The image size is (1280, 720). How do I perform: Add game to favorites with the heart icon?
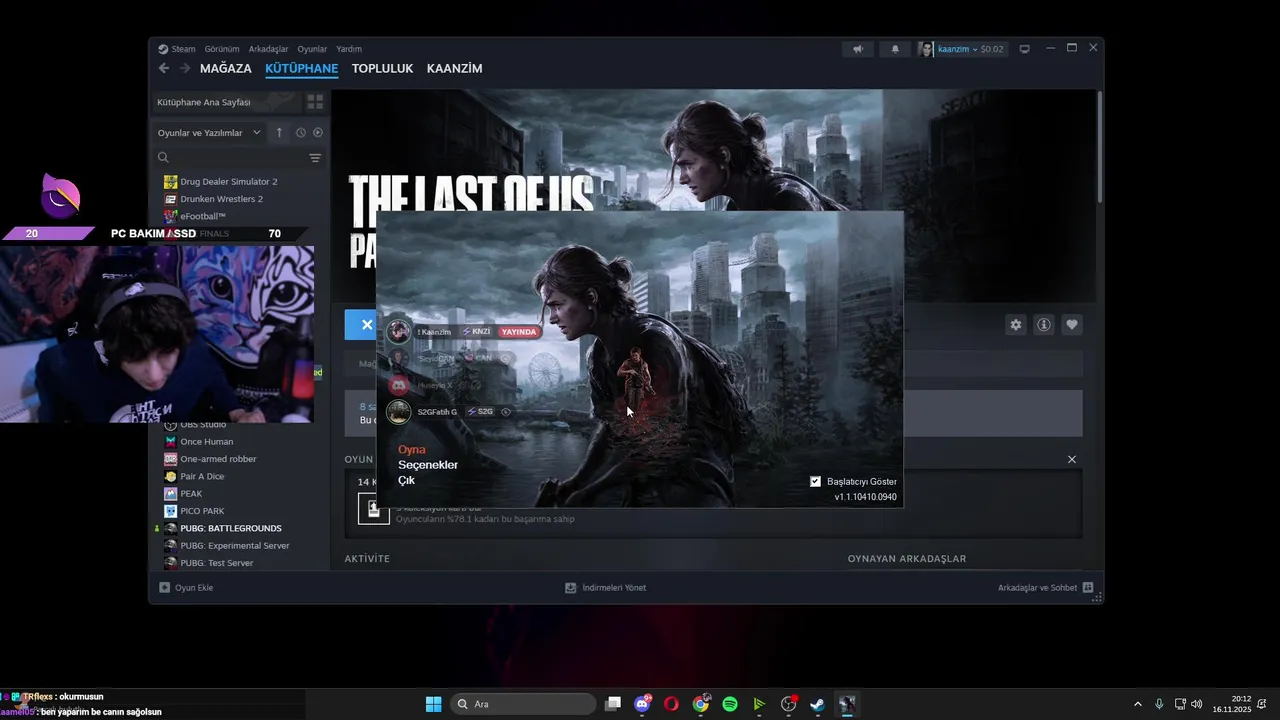(1072, 325)
